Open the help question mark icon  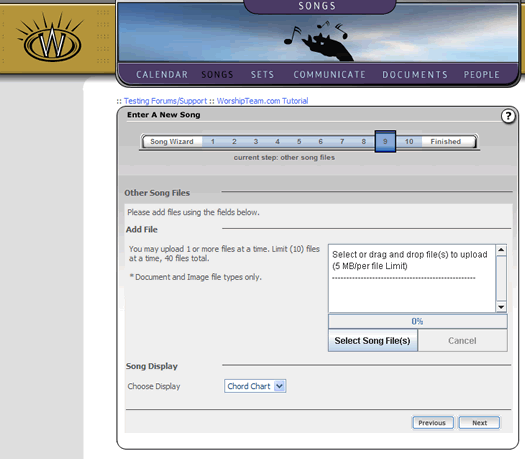[x=508, y=116]
